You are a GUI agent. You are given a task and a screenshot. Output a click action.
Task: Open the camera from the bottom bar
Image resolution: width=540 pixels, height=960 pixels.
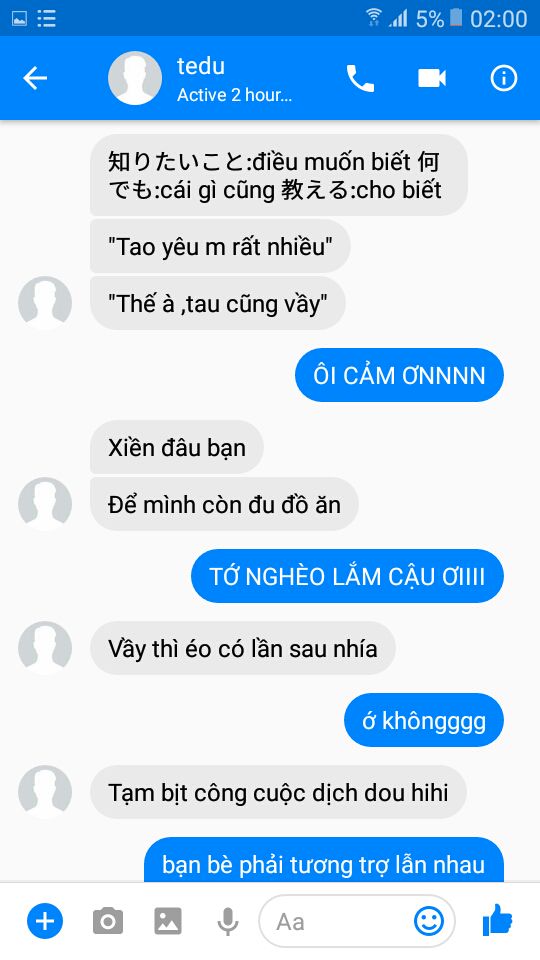point(108,921)
